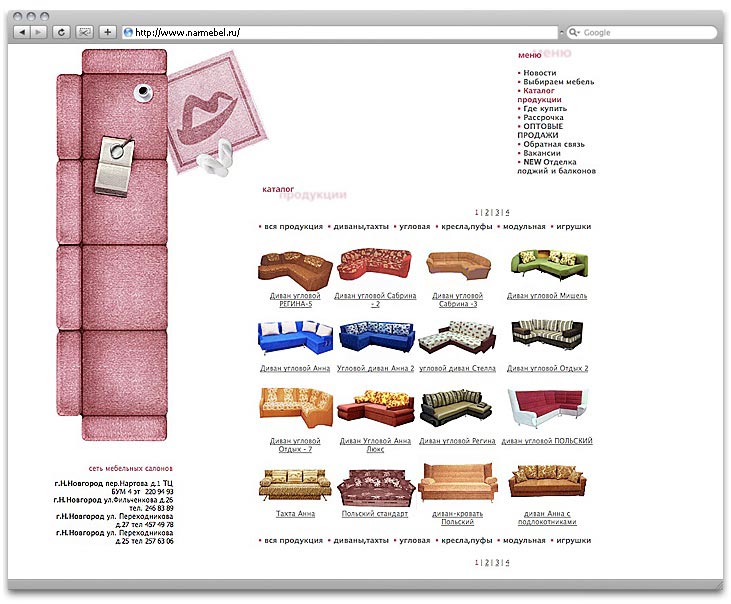Image resolution: width=731 pixels, height=604 pixels.
Task: Open the Выбираем мебель menu item
Action: click(x=559, y=82)
